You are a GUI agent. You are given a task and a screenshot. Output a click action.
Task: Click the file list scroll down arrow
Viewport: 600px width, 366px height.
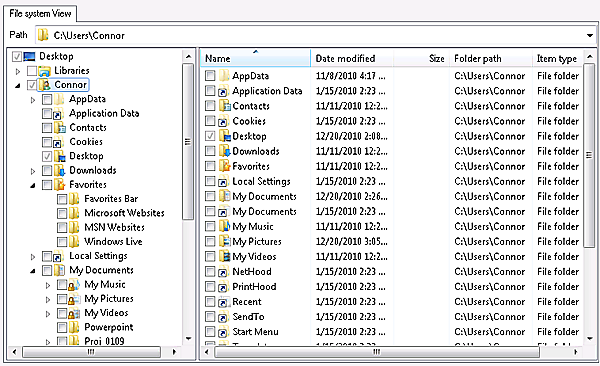(x=590, y=338)
